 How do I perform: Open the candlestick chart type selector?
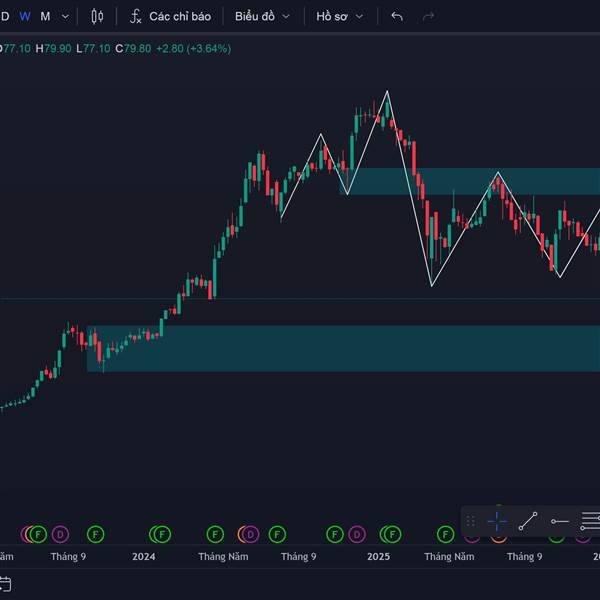tap(97, 16)
